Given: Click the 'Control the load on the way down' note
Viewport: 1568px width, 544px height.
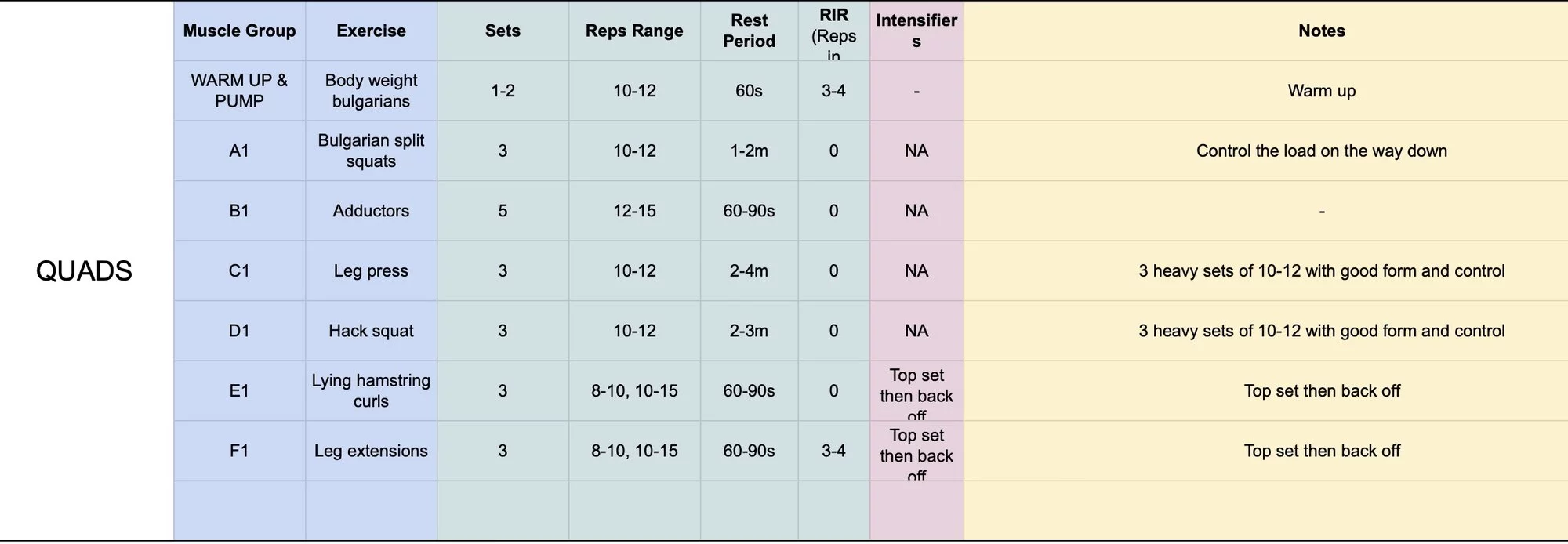Looking at the screenshot, I should 1321,151.
